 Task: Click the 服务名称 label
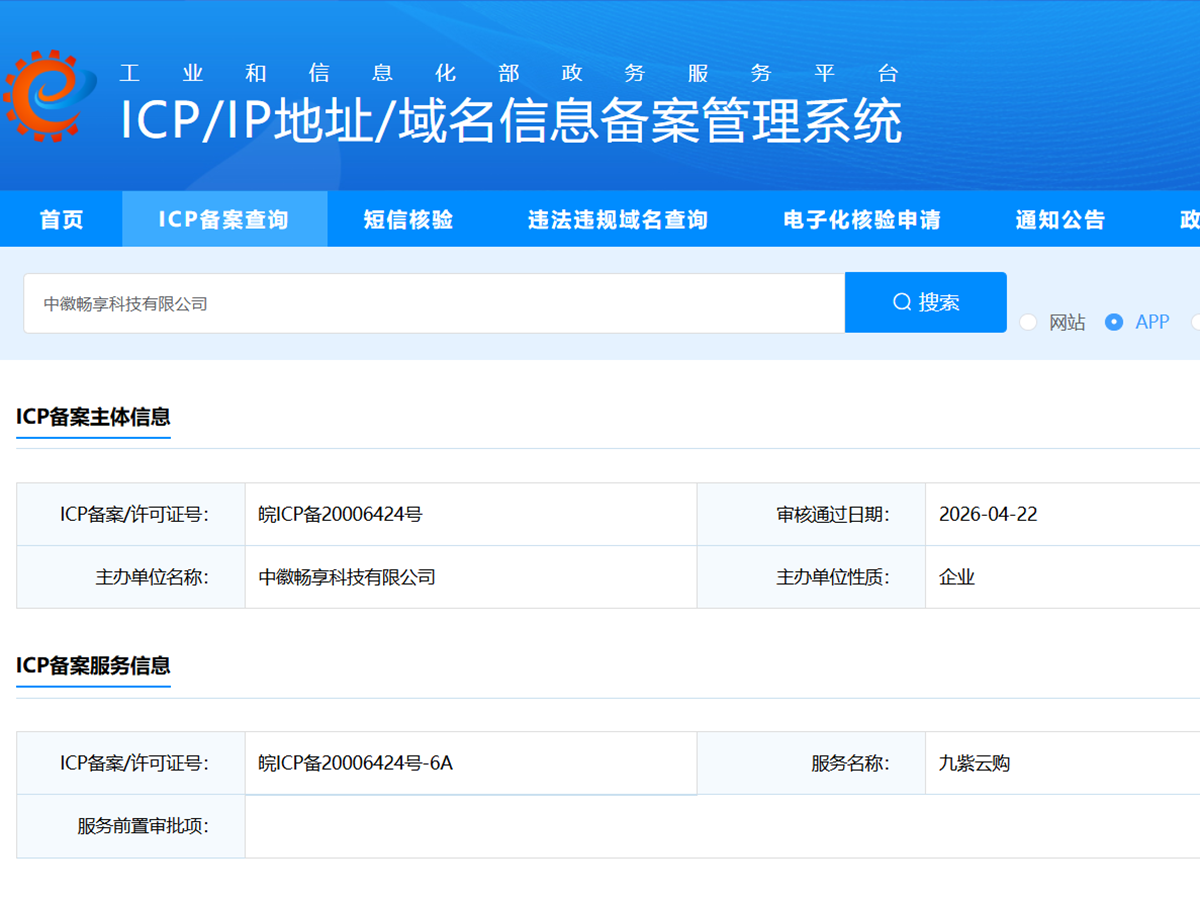click(850, 763)
